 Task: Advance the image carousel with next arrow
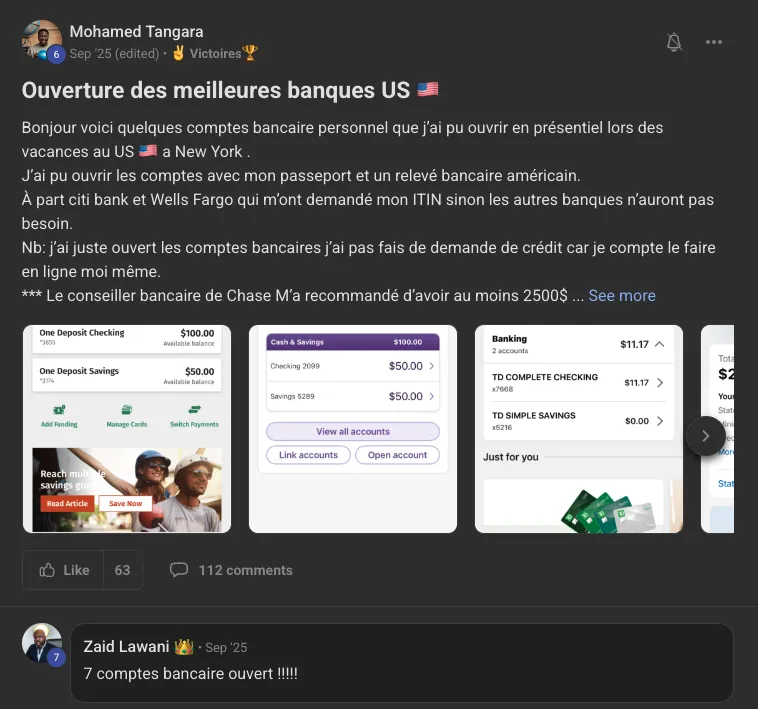point(705,436)
